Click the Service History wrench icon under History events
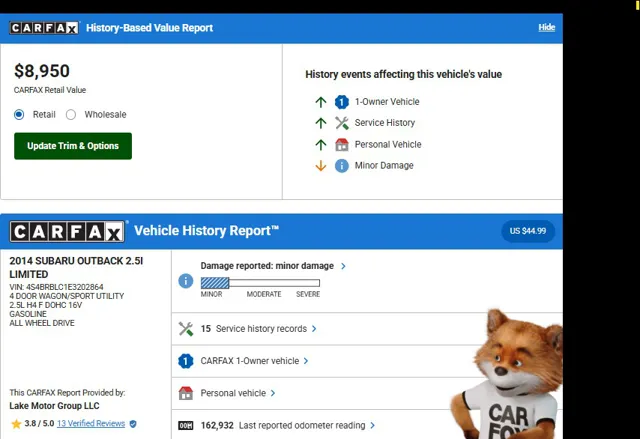Image resolution: width=640 pixels, height=439 pixels. 342,123
